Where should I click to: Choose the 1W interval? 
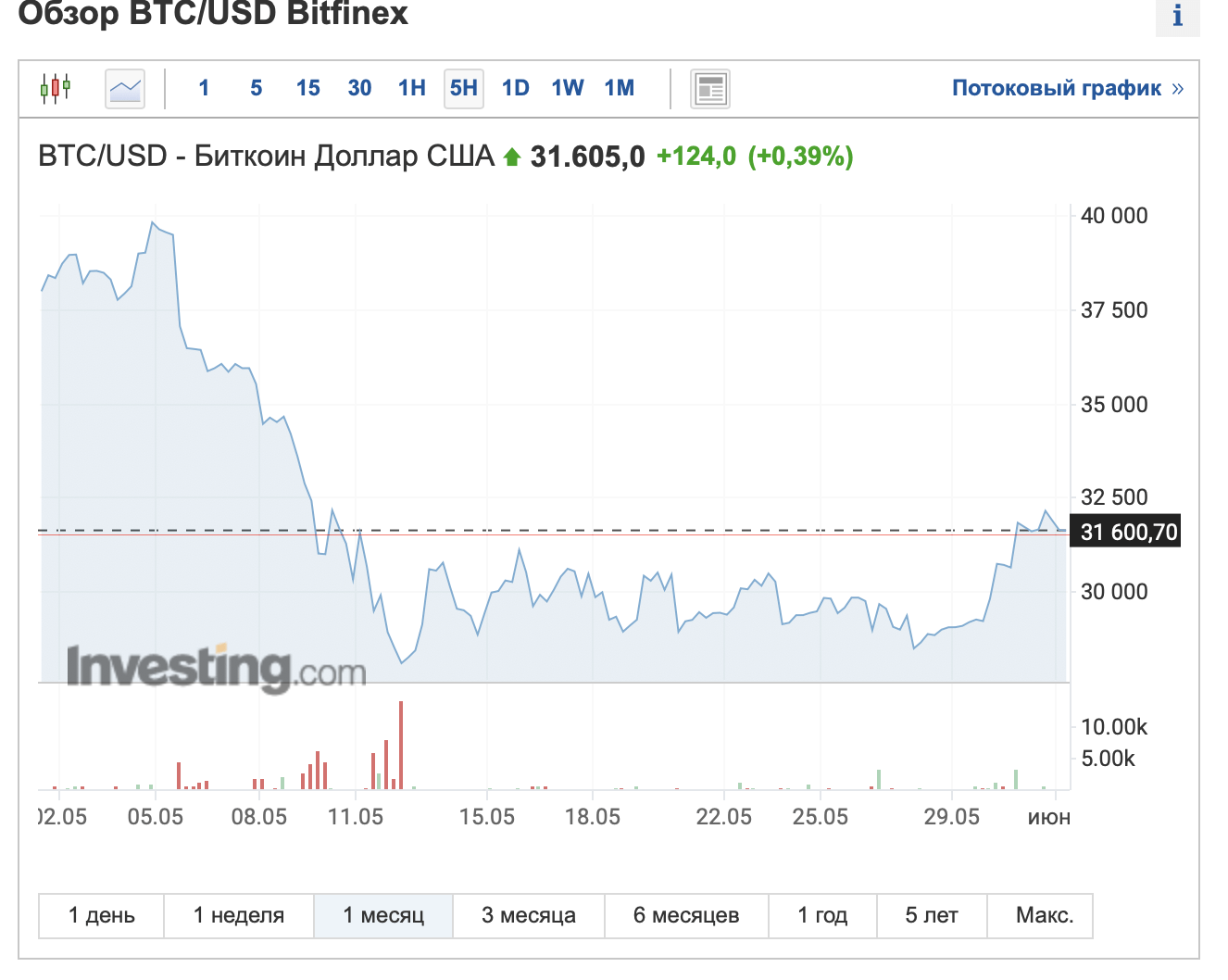click(568, 88)
